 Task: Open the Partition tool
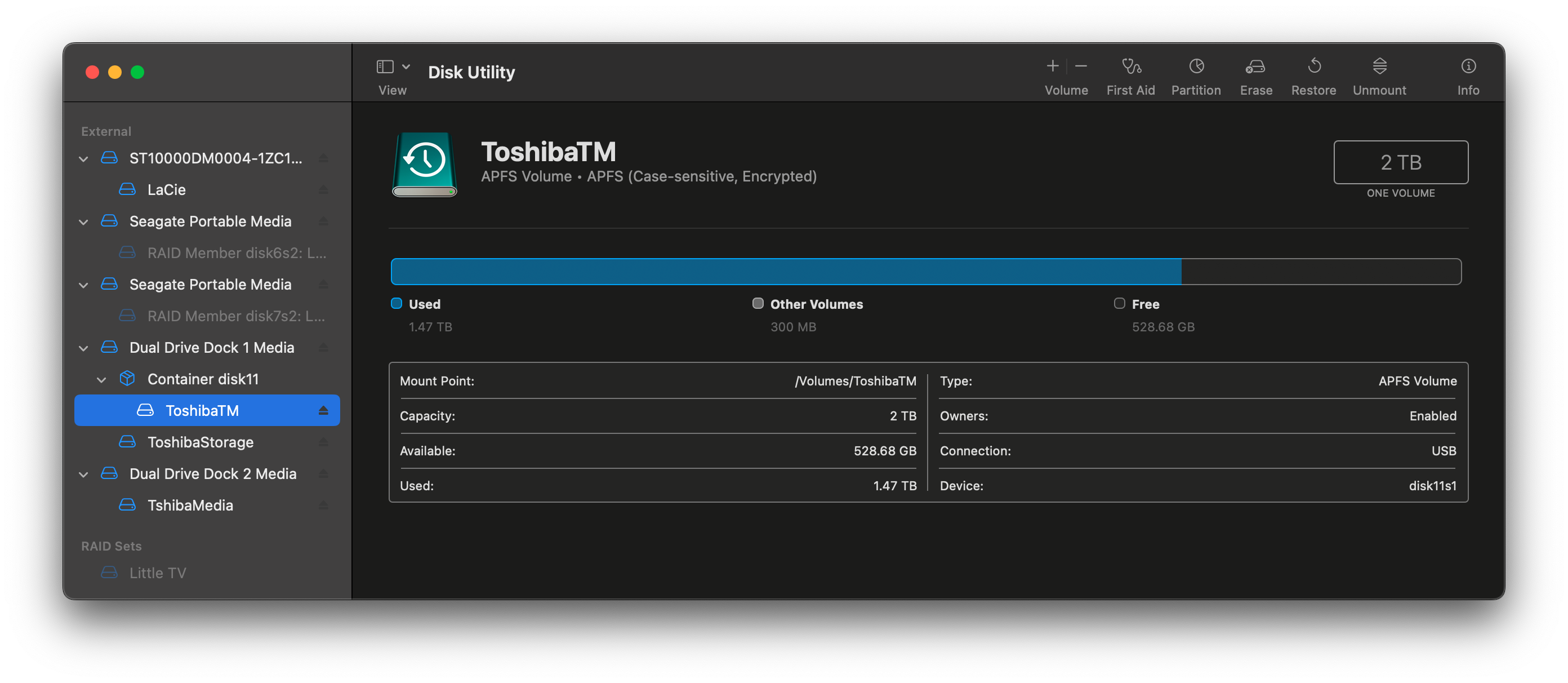(x=1196, y=66)
